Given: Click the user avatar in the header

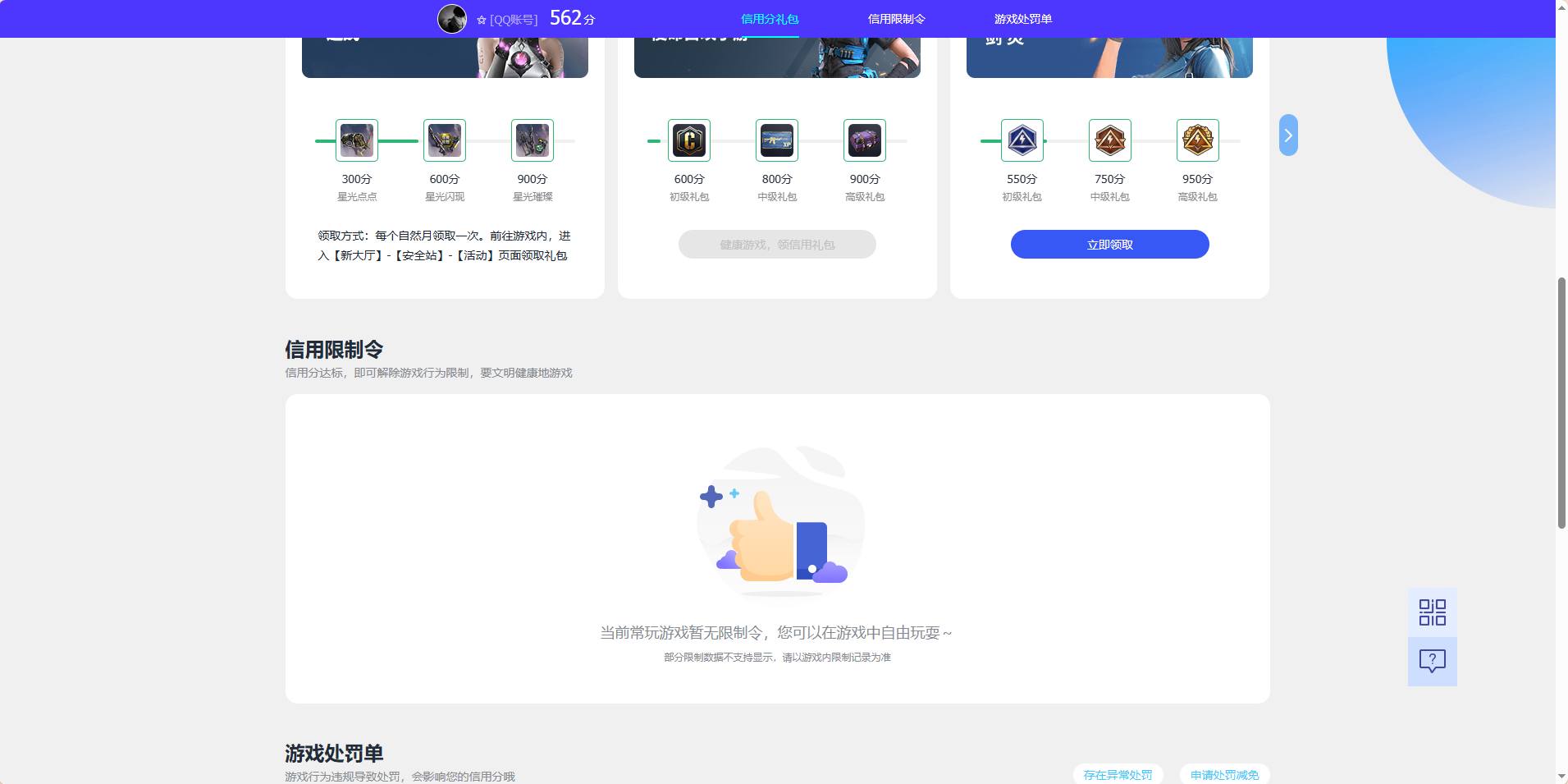Looking at the screenshot, I should coord(452,19).
